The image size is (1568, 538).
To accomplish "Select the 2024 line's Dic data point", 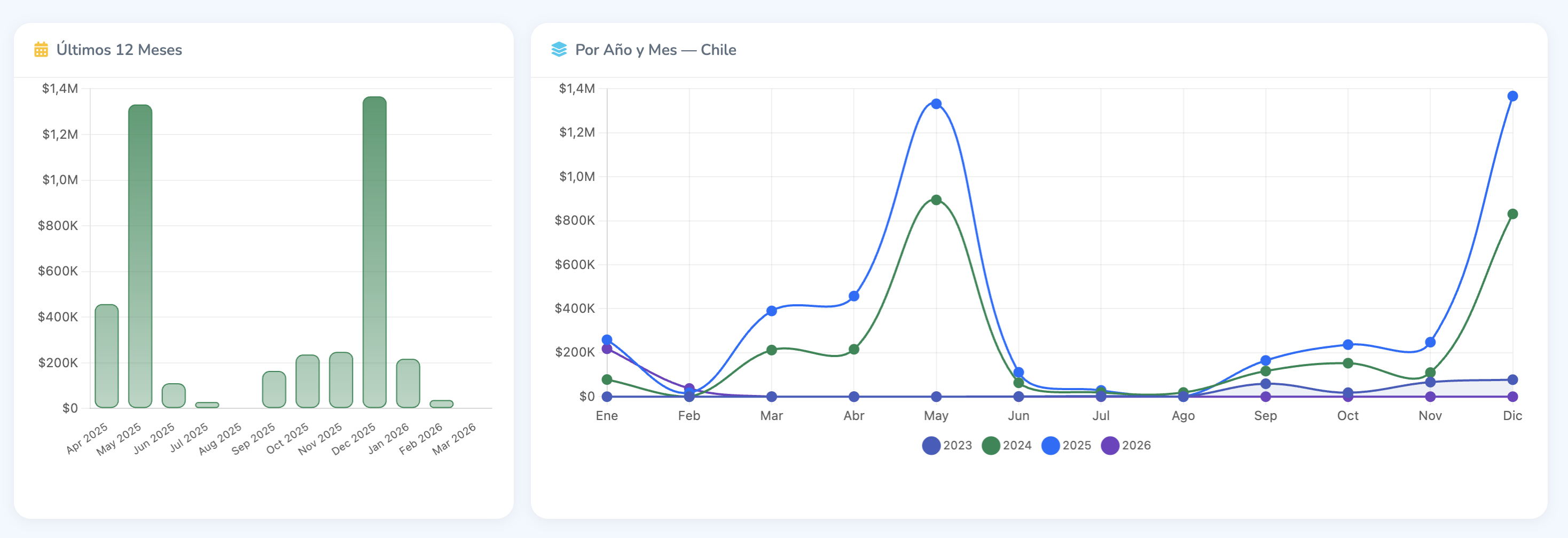I will [1512, 213].
